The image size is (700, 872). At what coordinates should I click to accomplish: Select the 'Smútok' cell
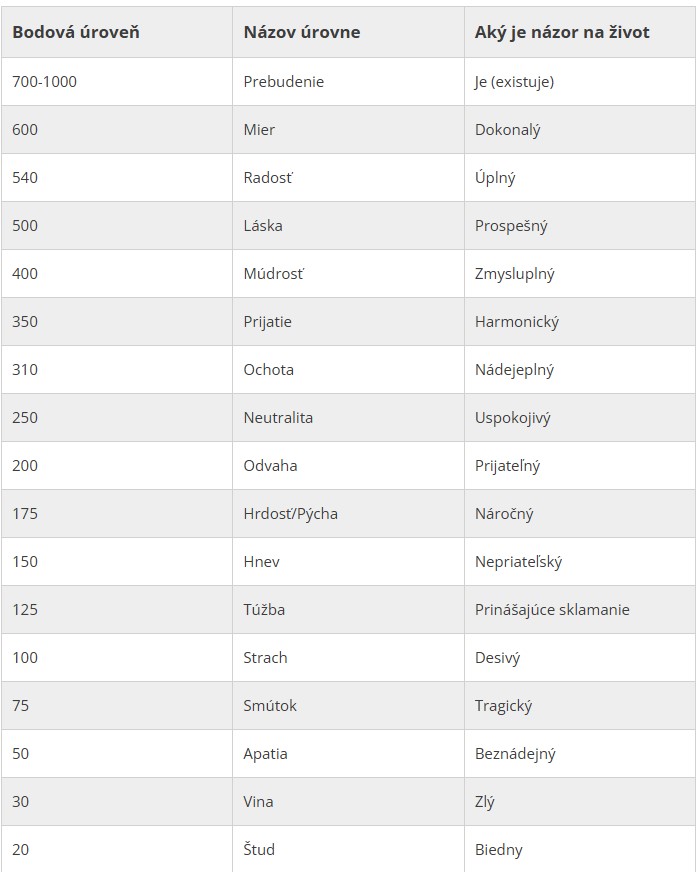348,706
